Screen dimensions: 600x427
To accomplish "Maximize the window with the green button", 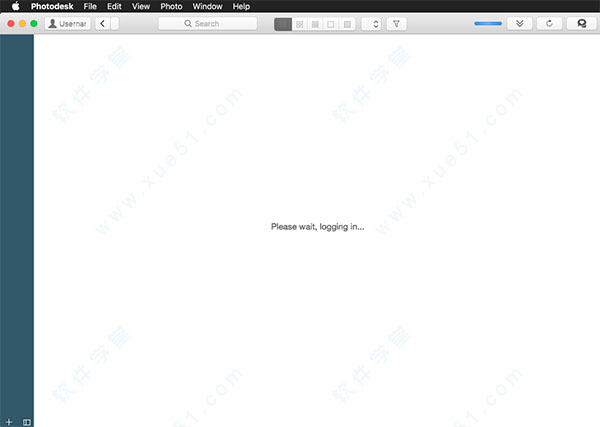I will (x=34, y=24).
